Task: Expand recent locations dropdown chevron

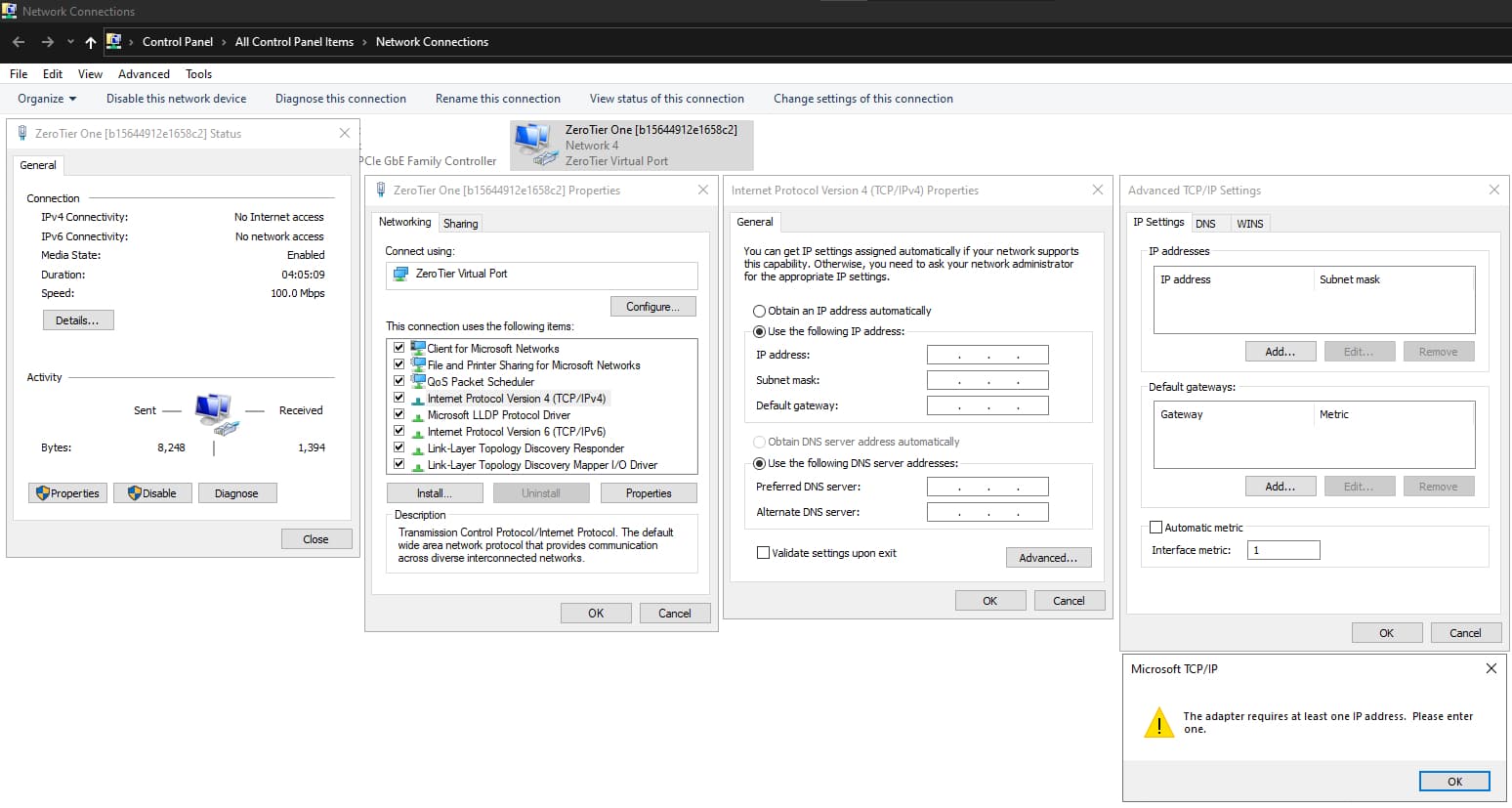Action: tap(70, 42)
